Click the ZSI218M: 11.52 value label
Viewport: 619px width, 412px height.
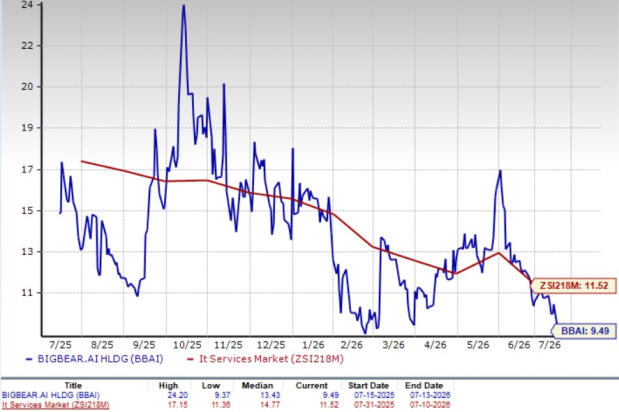(573, 285)
